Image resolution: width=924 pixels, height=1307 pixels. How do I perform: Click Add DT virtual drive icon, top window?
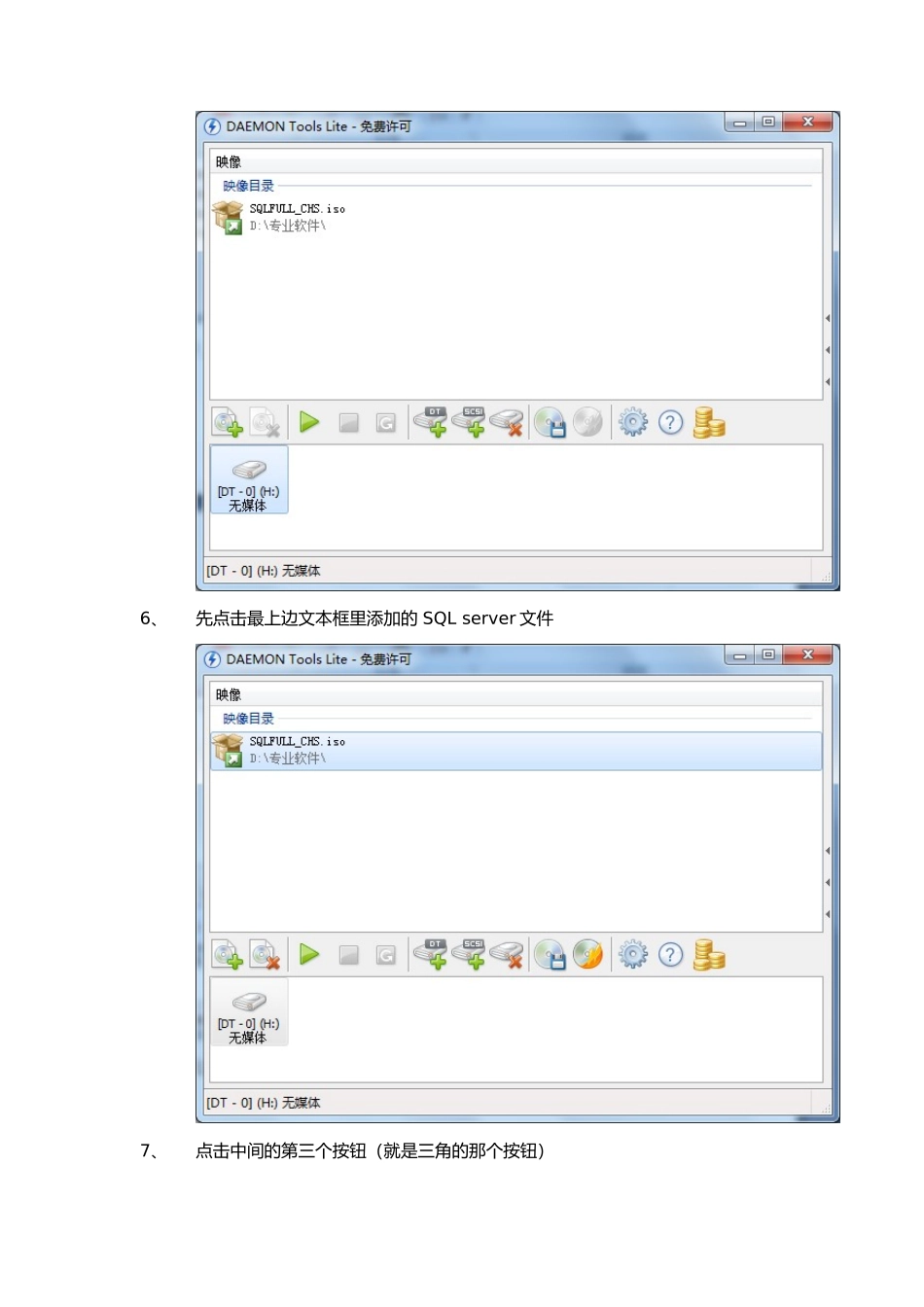[431, 422]
